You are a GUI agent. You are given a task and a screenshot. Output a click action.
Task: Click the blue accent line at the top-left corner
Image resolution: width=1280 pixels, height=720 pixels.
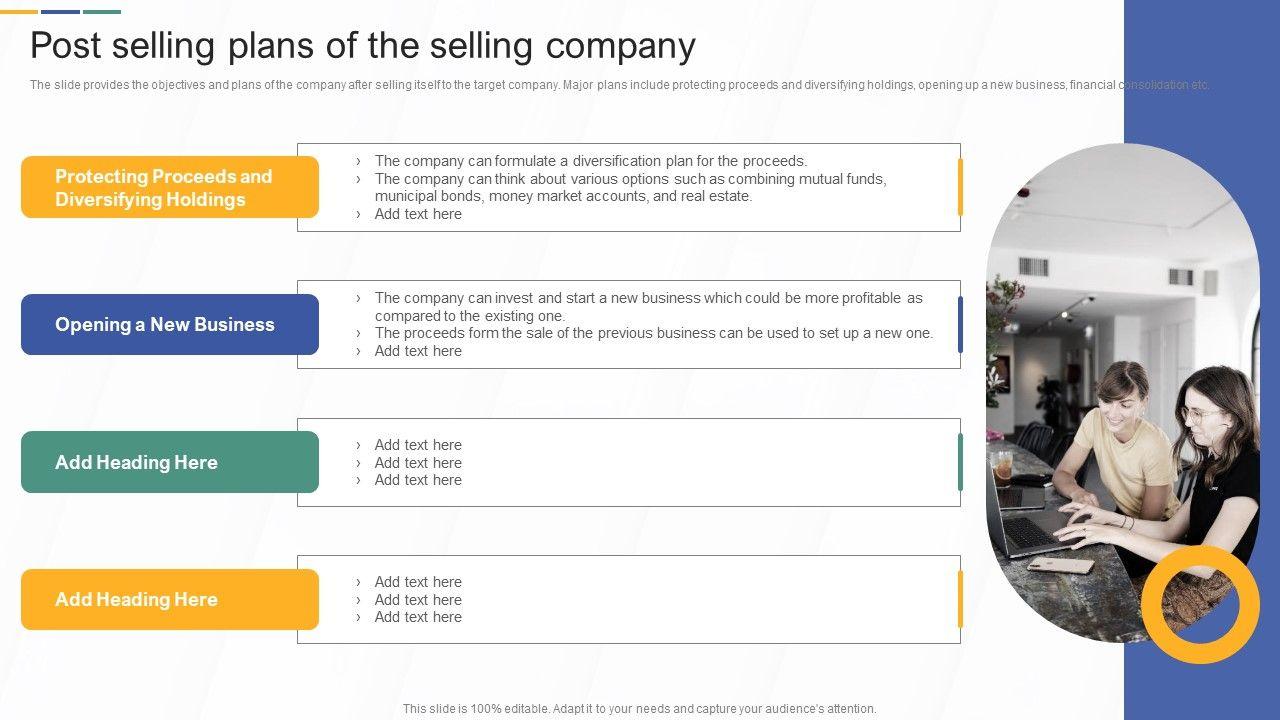pos(60,12)
